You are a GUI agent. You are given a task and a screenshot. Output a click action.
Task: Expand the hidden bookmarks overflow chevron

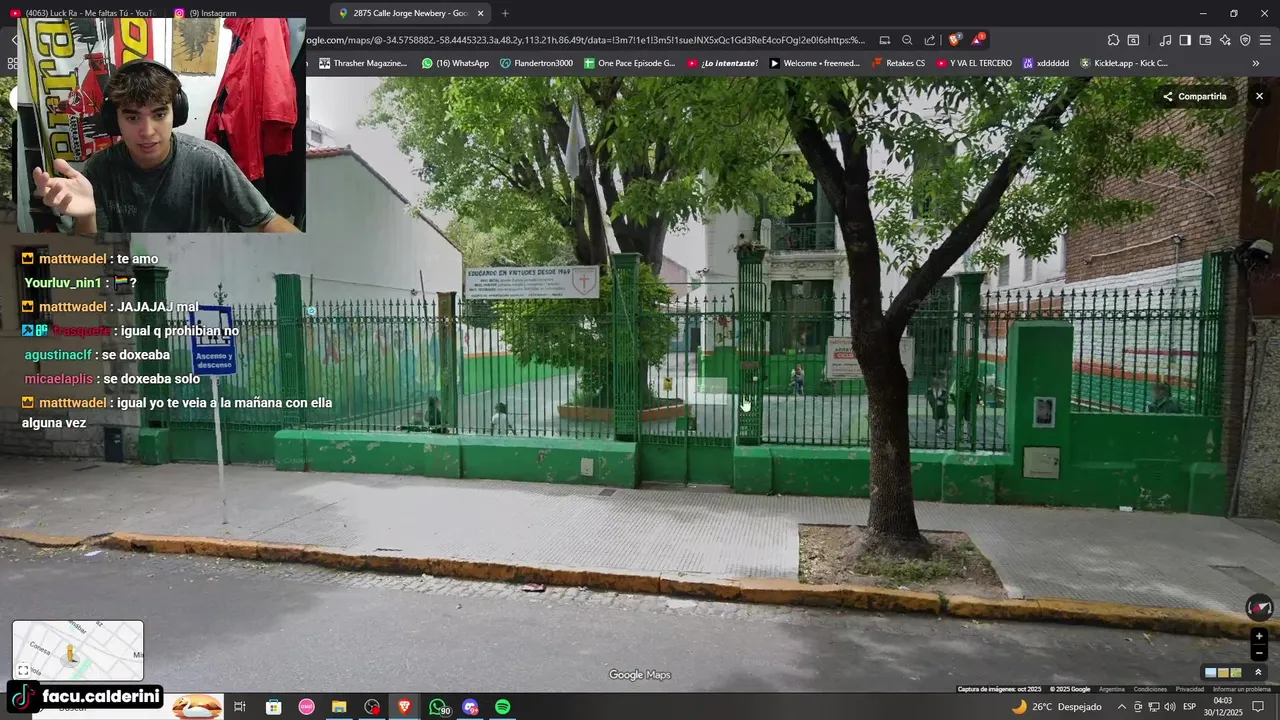(x=1256, y=63)
